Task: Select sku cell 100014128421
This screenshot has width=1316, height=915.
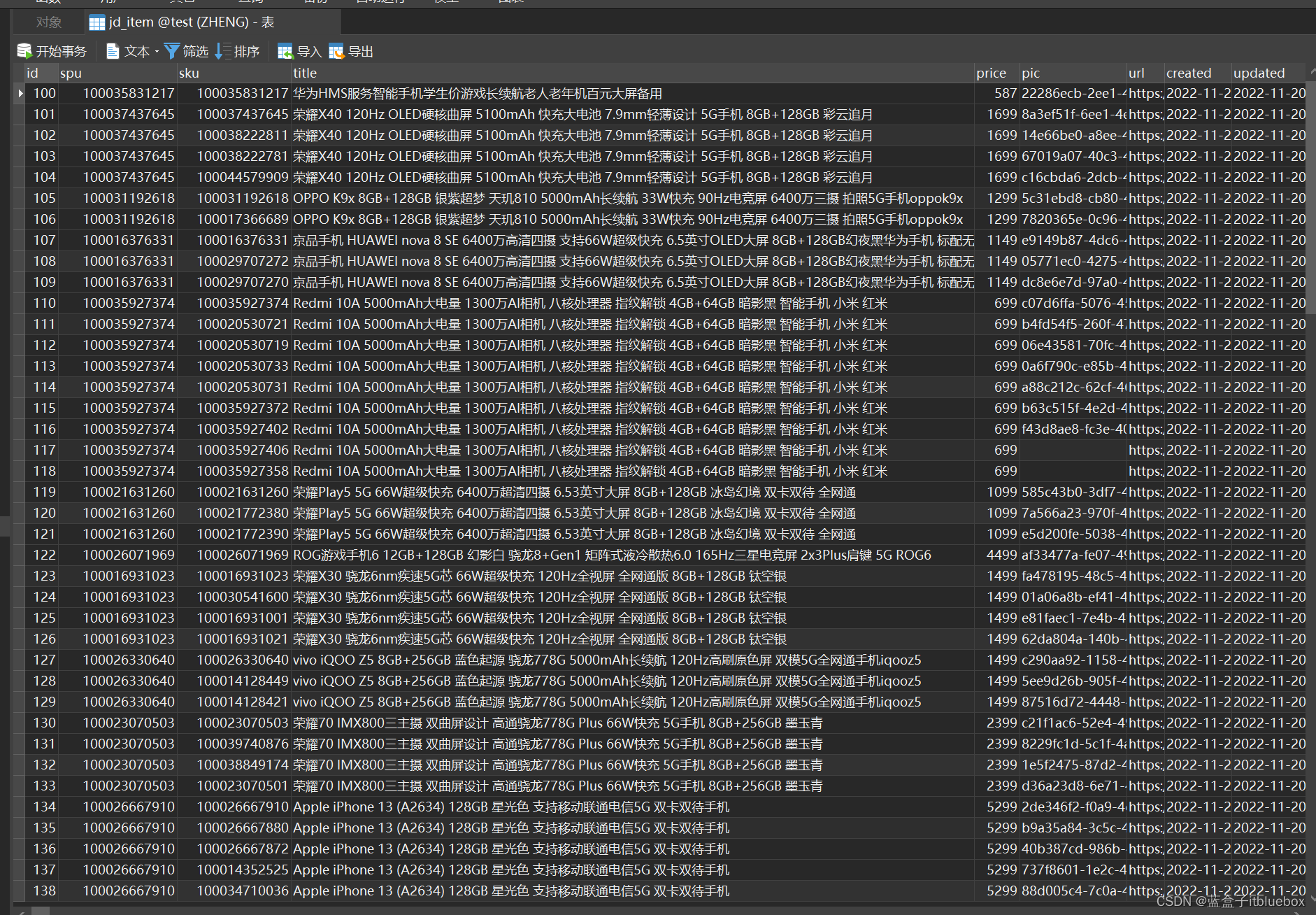Action: click(234, 702)
